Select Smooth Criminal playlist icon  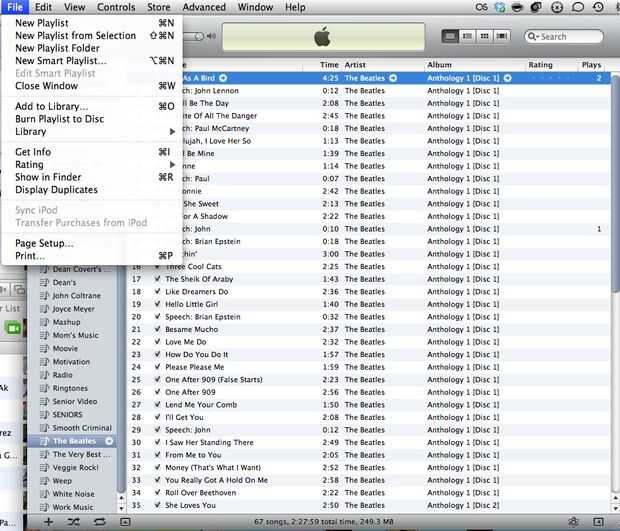coord(44,428)
